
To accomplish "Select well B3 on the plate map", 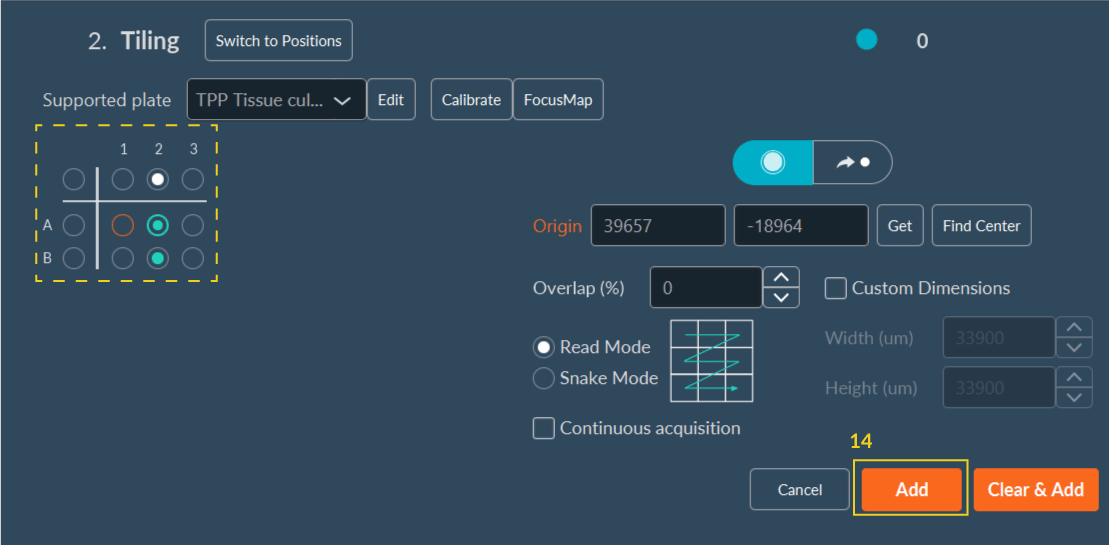I will (x=193, y=258).
